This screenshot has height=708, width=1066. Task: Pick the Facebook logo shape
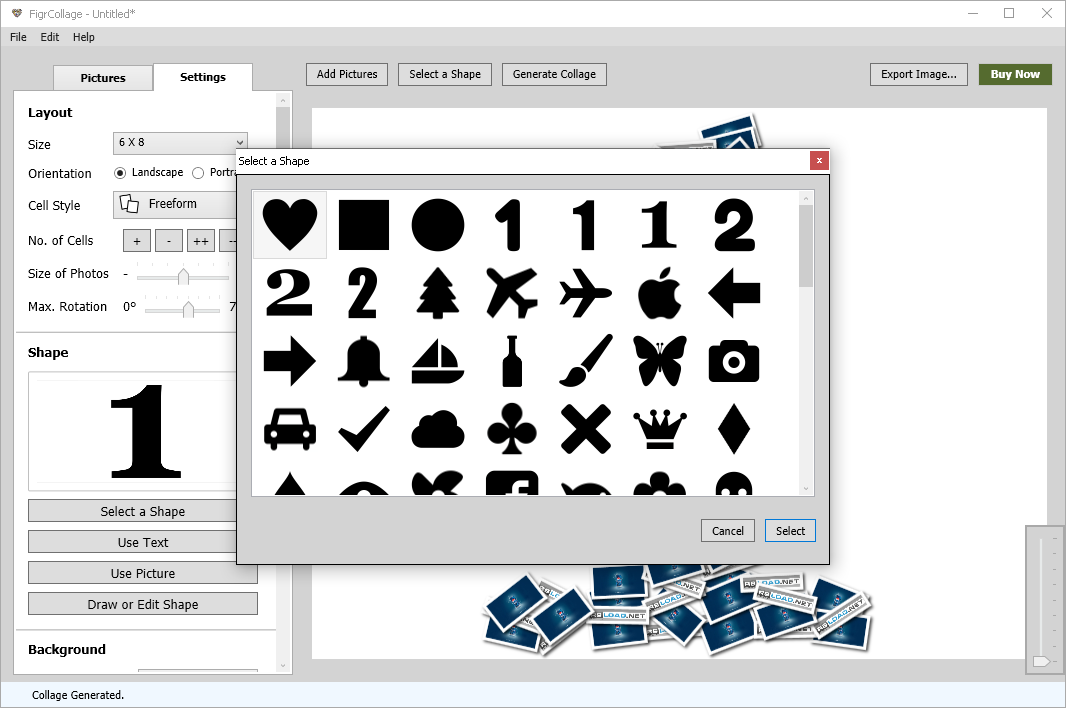tap(512, 482)
